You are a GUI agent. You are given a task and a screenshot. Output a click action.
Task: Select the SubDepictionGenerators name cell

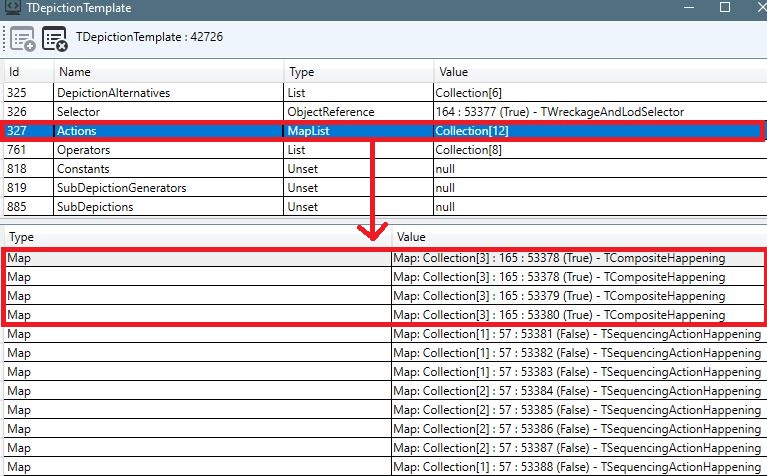[x=168, y=188]
